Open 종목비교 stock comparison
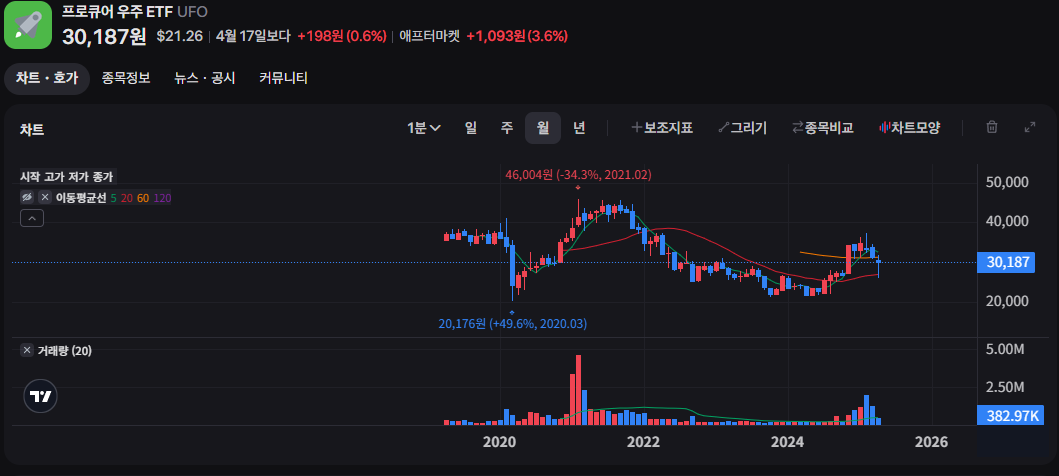Image resolution: width=1059 pixels, height=476 pixels. tap(823, 128)
